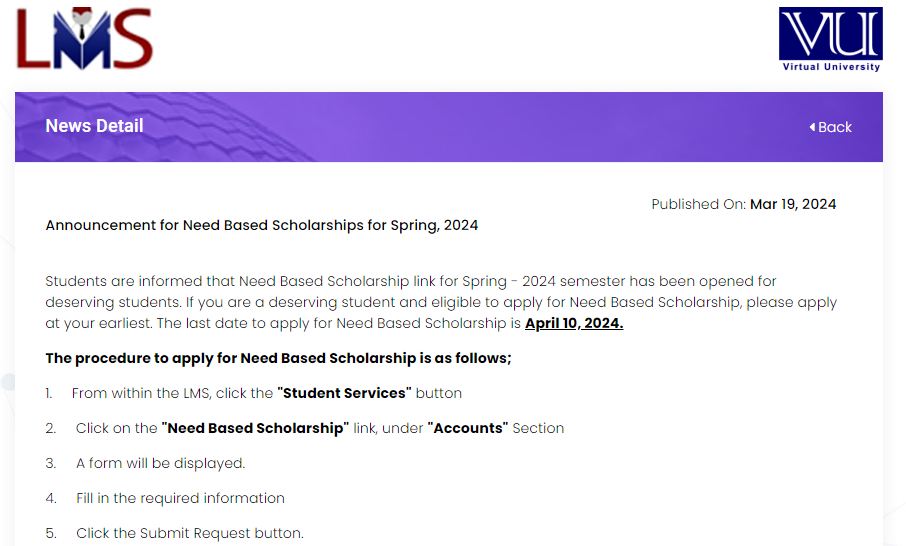This screenshot has width=906, height=546.
Task: Click the bold "Accounts" text
Action: point(468,428)
